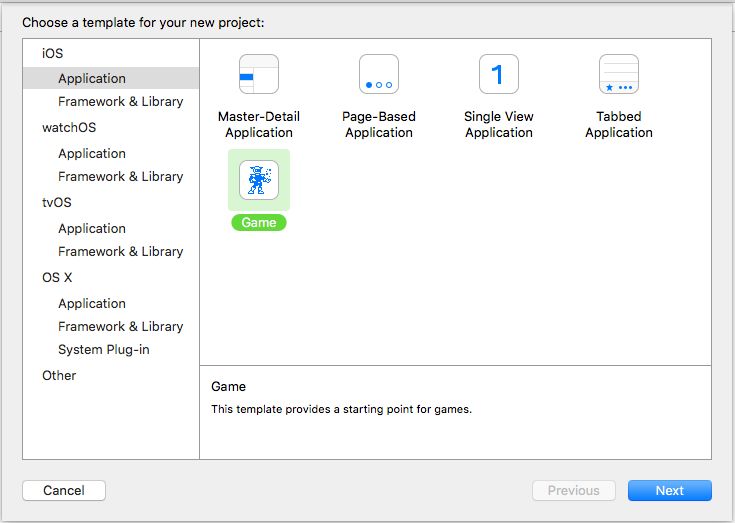Viewport: 735px width, 523px height.
Task: Select the watchOS category header
Action: tap(69, 127)
